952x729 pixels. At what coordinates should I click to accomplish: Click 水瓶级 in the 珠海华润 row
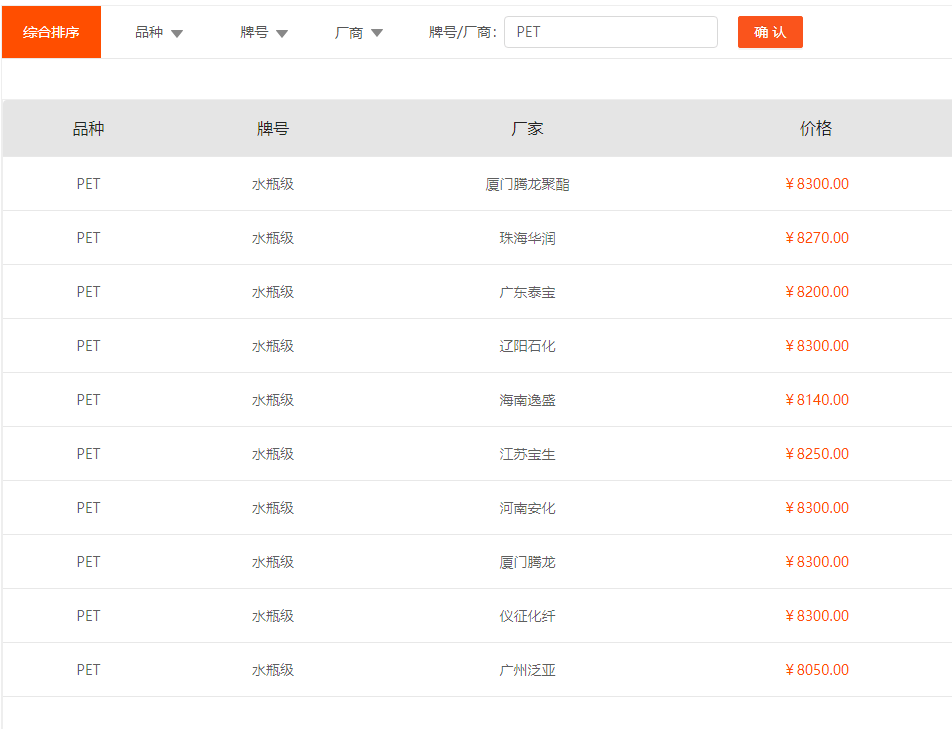(273, 238)
